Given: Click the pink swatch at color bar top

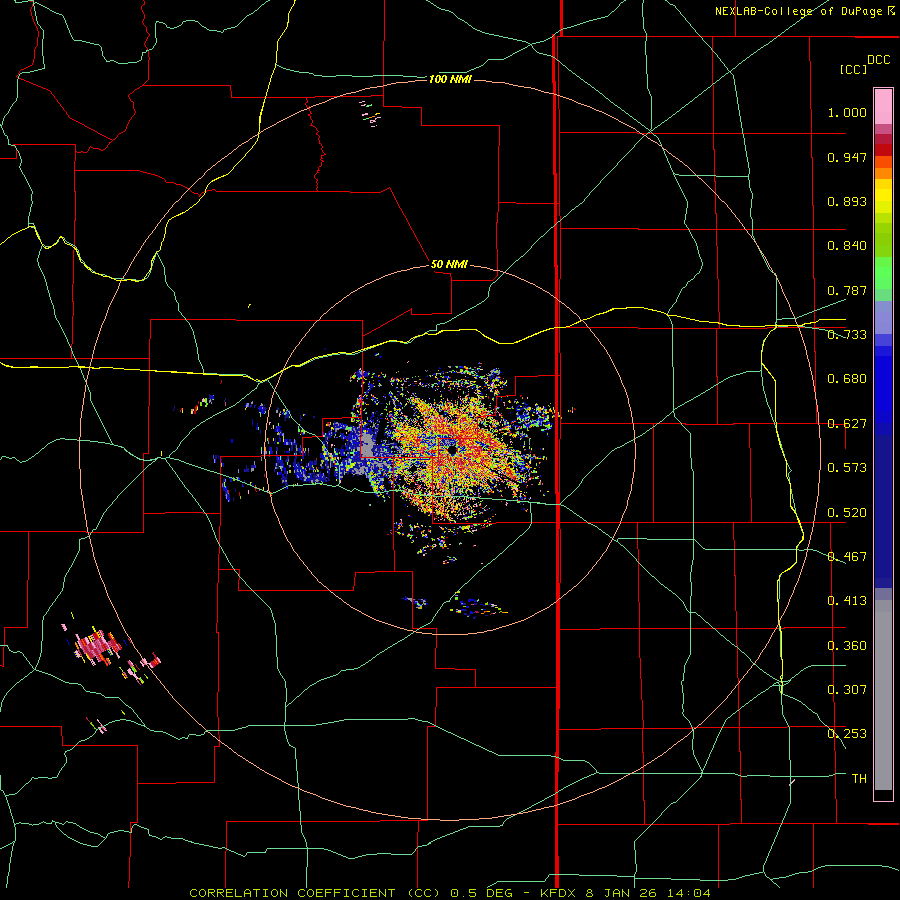Looking at the screenshot, I should (883, 106).
